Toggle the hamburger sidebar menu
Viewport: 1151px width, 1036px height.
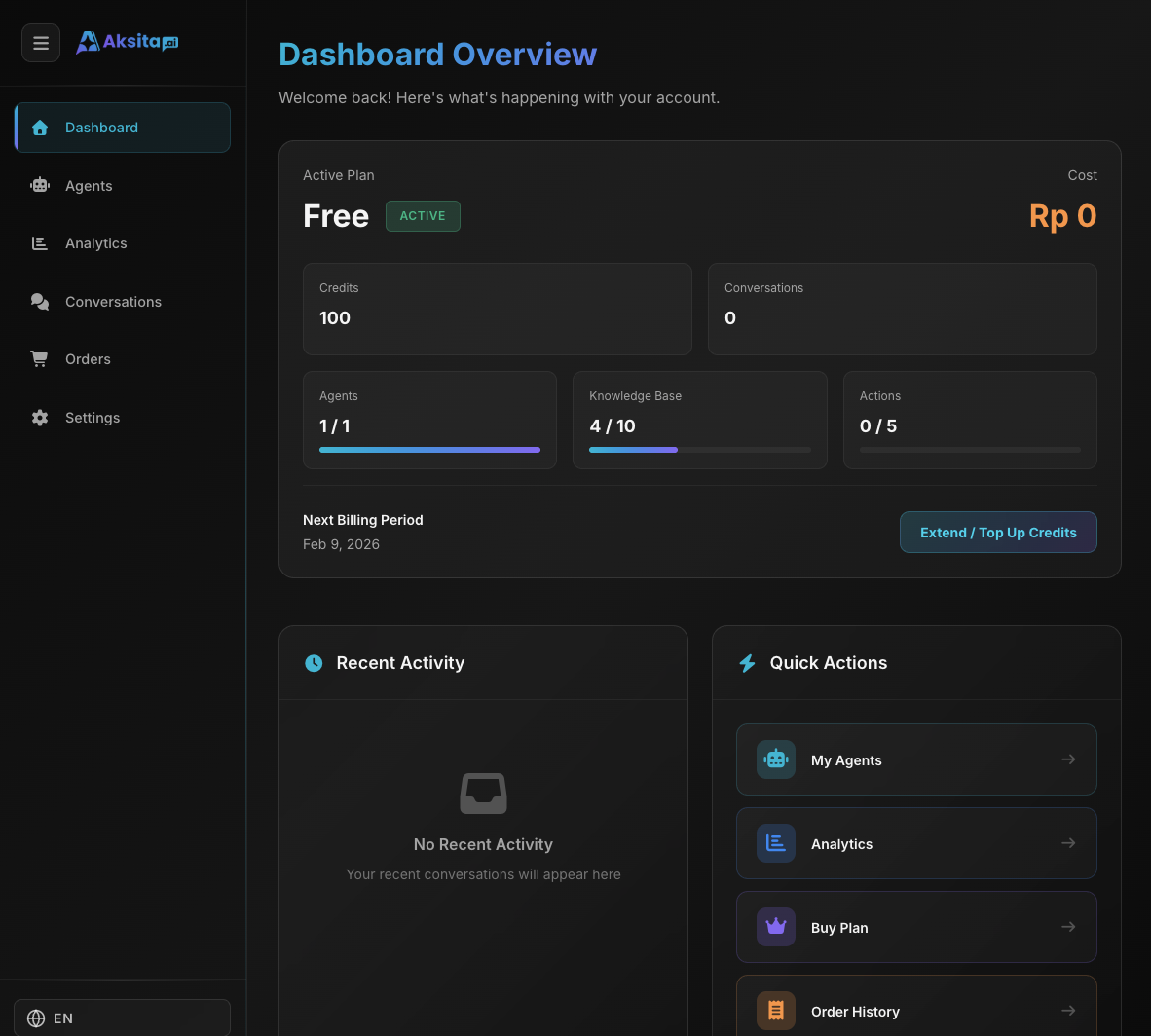[x=41, y=43]
